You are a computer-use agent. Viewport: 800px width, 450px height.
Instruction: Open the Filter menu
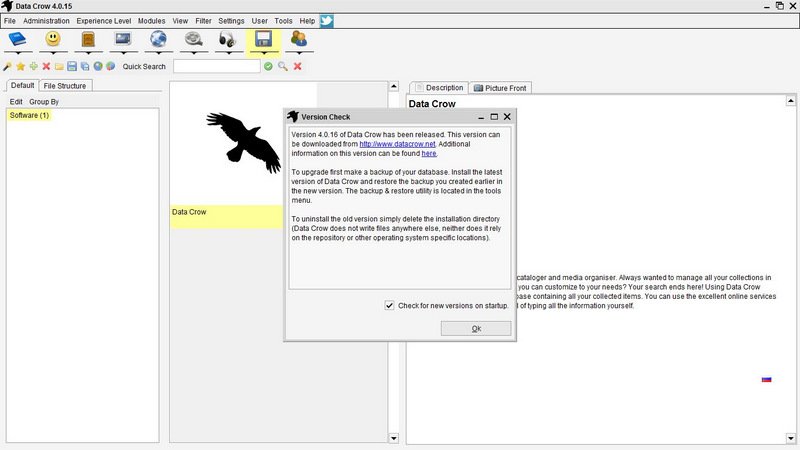point(203,21)
